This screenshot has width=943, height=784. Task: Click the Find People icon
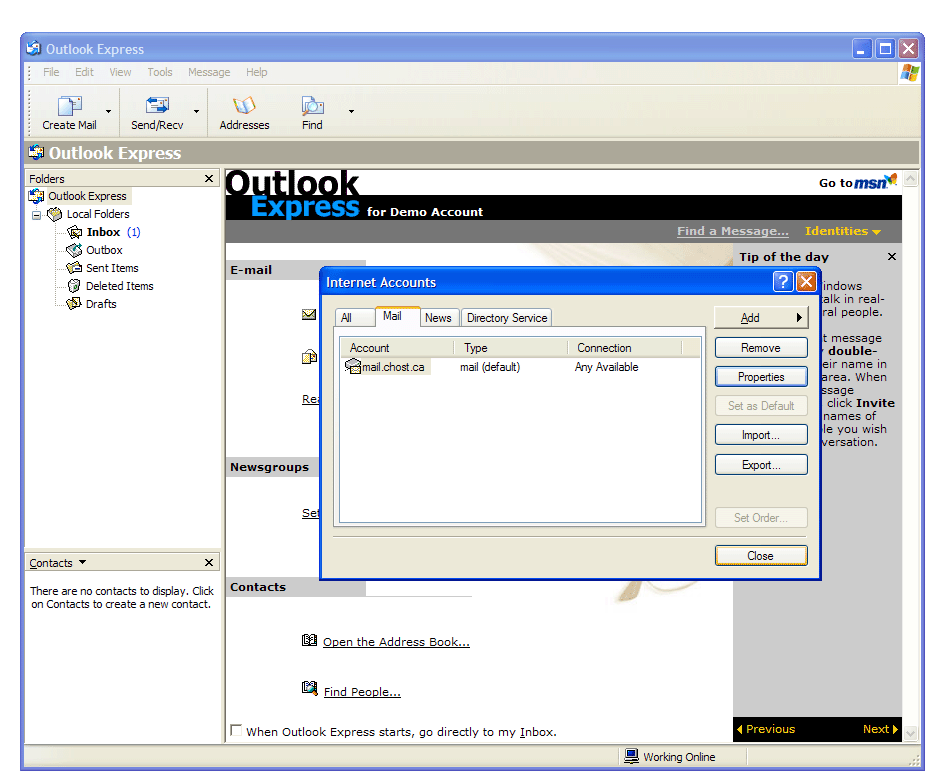[x=309, y=688]
